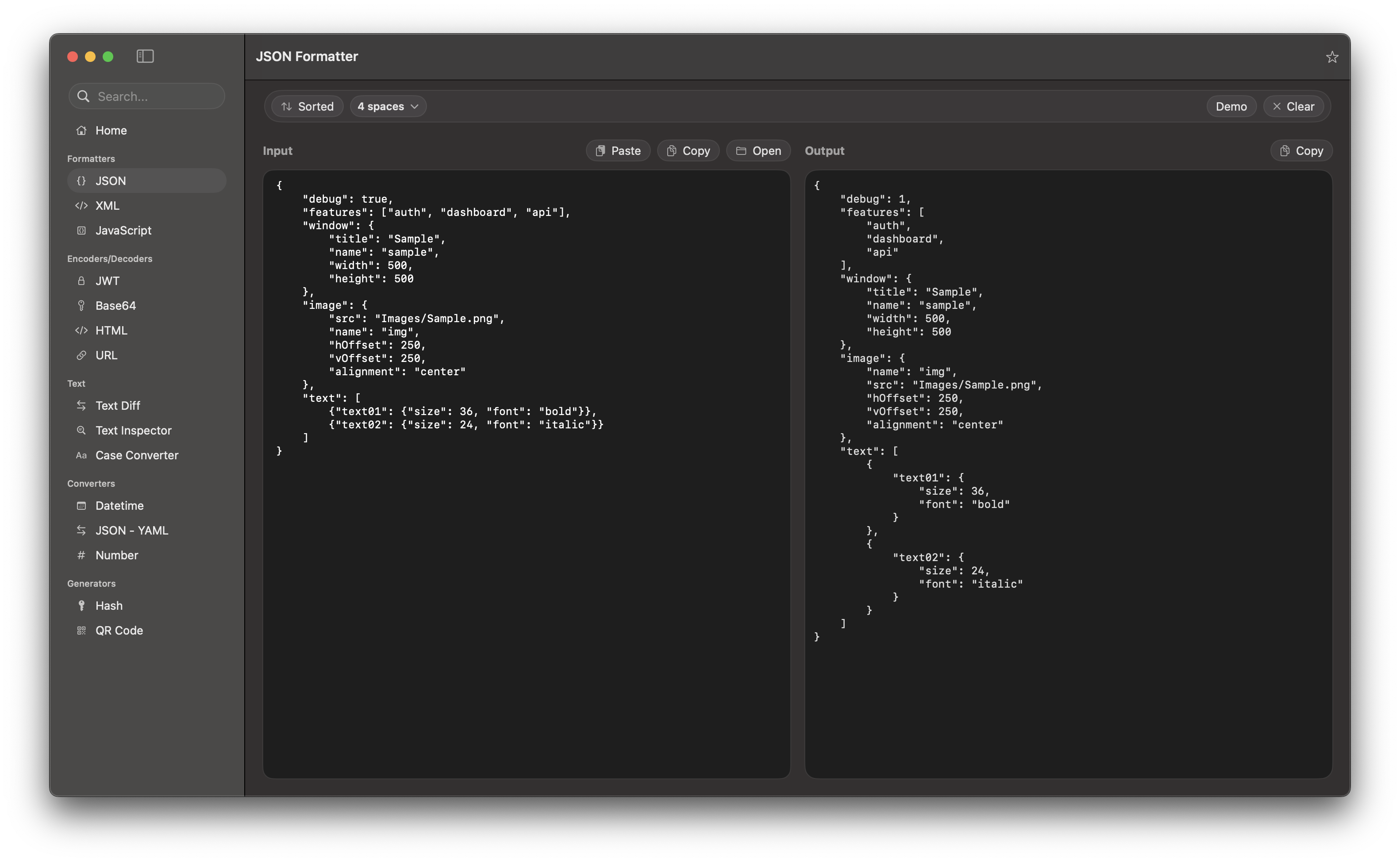Open the Text Diff tool
The height and width of the screenshot is (862, 1400).
tap(117, 405)
